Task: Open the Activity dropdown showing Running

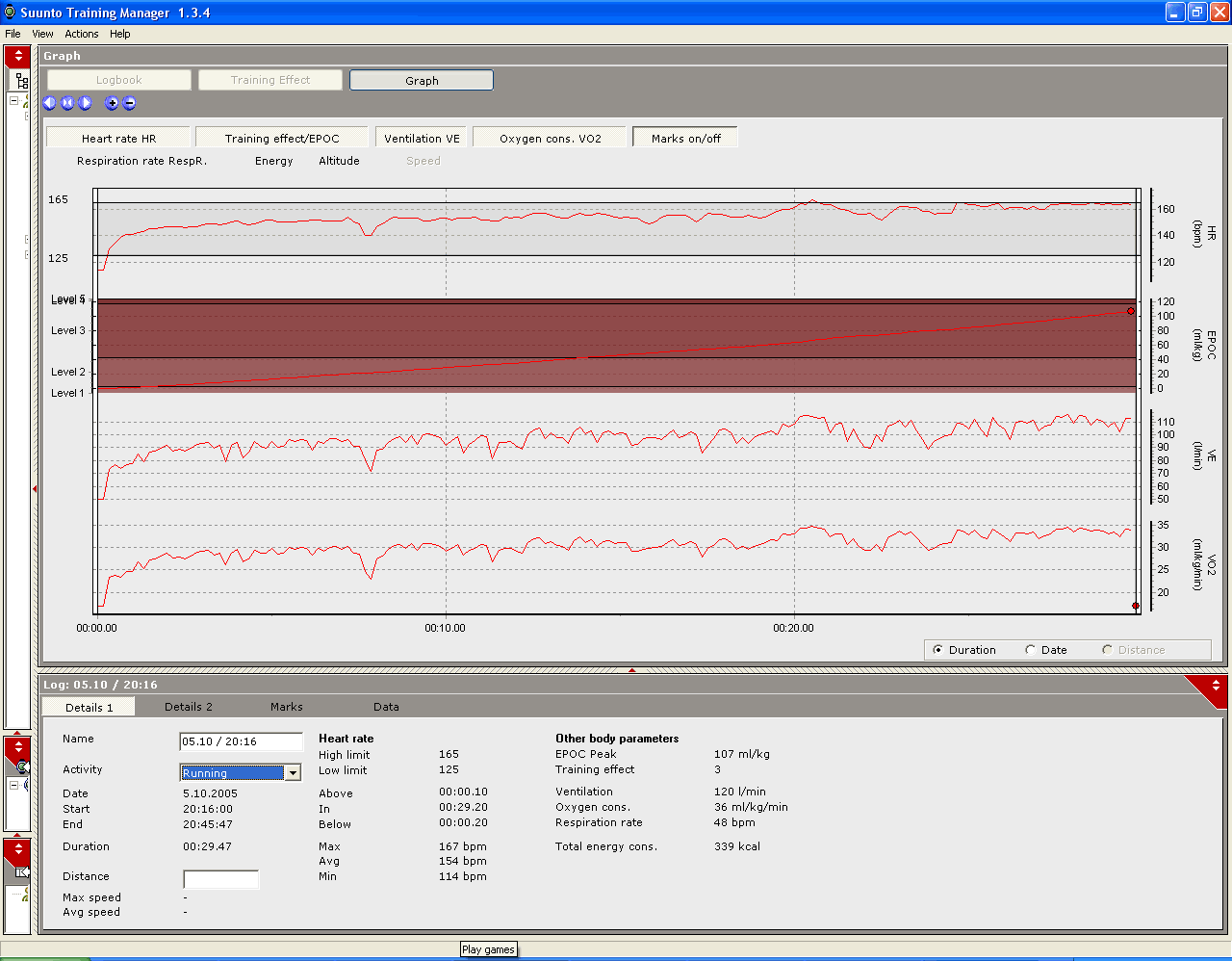Action: click(293, 772)
